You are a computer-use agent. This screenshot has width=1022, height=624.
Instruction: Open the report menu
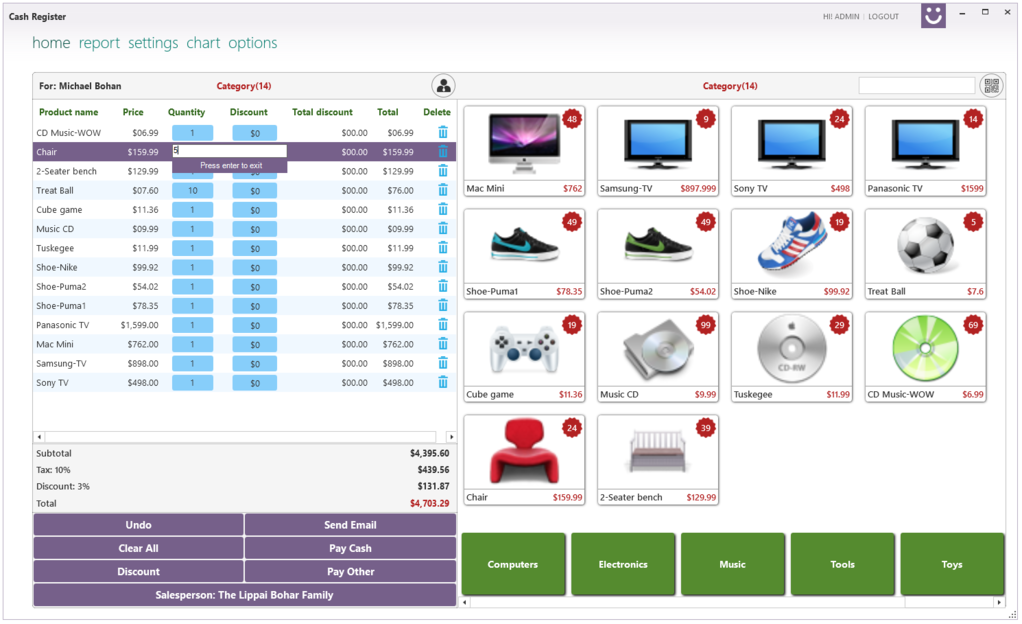[x=99, y=43]
